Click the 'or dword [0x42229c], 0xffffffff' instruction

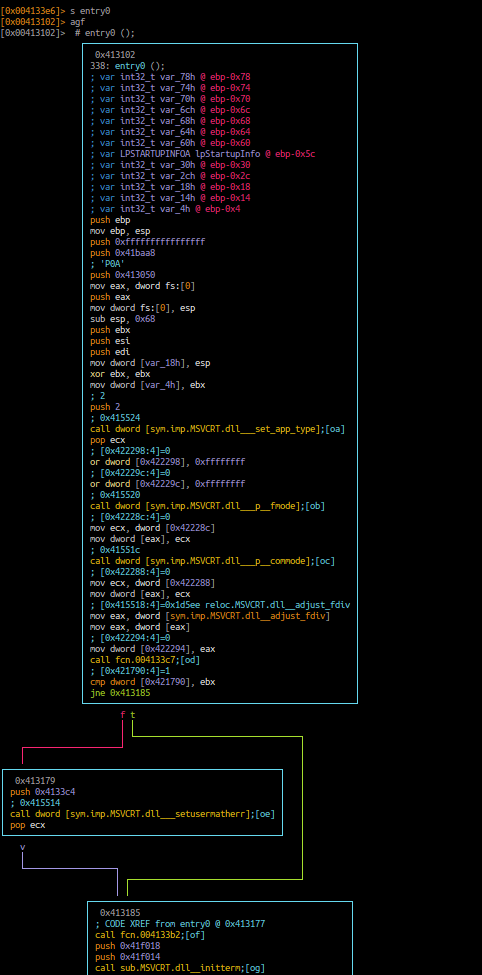(x=167, y=484)
